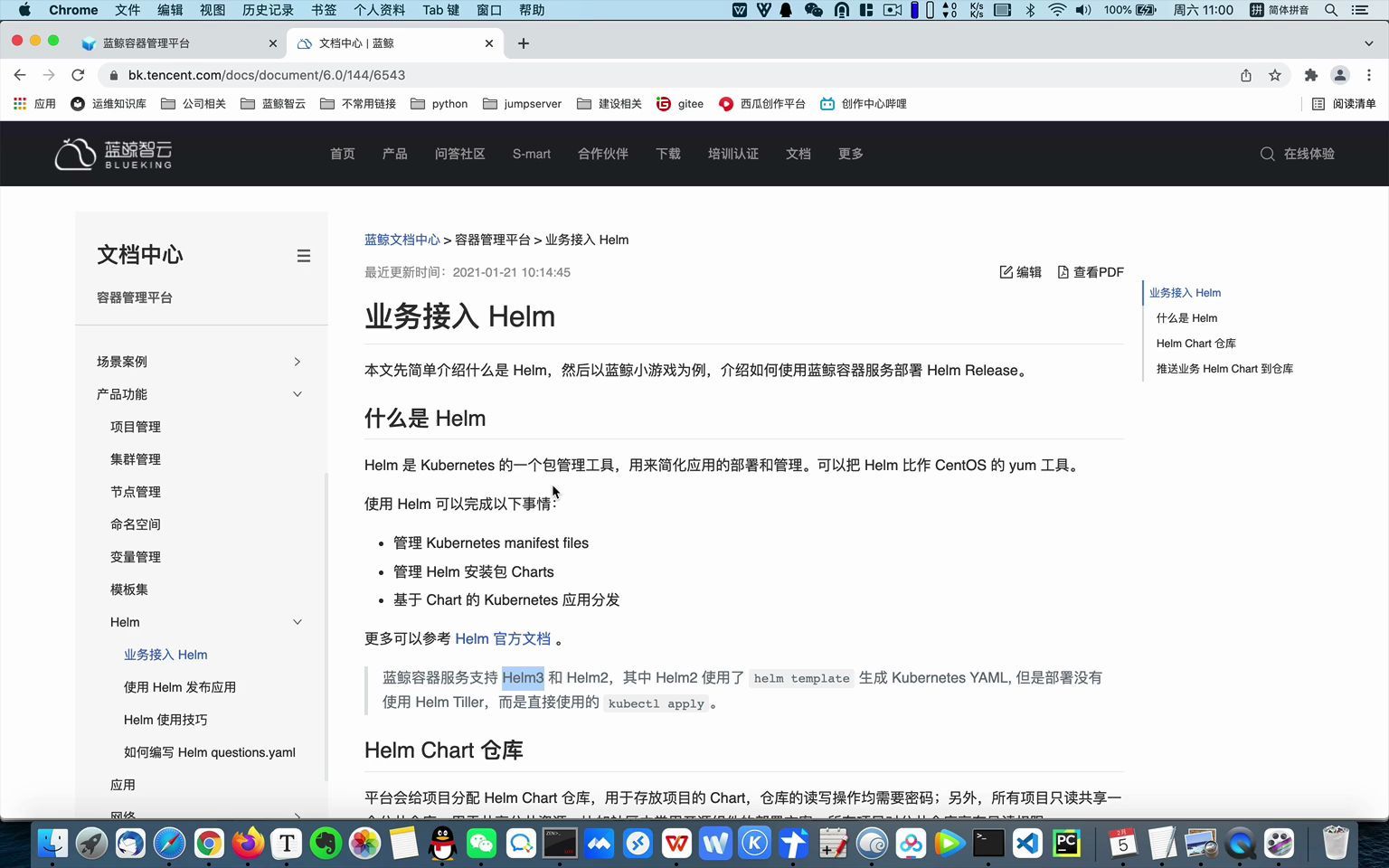Open 使用 Helm 发布应用 sidebar page
This screenshot has height=868, width=1389.
point(180,687)
